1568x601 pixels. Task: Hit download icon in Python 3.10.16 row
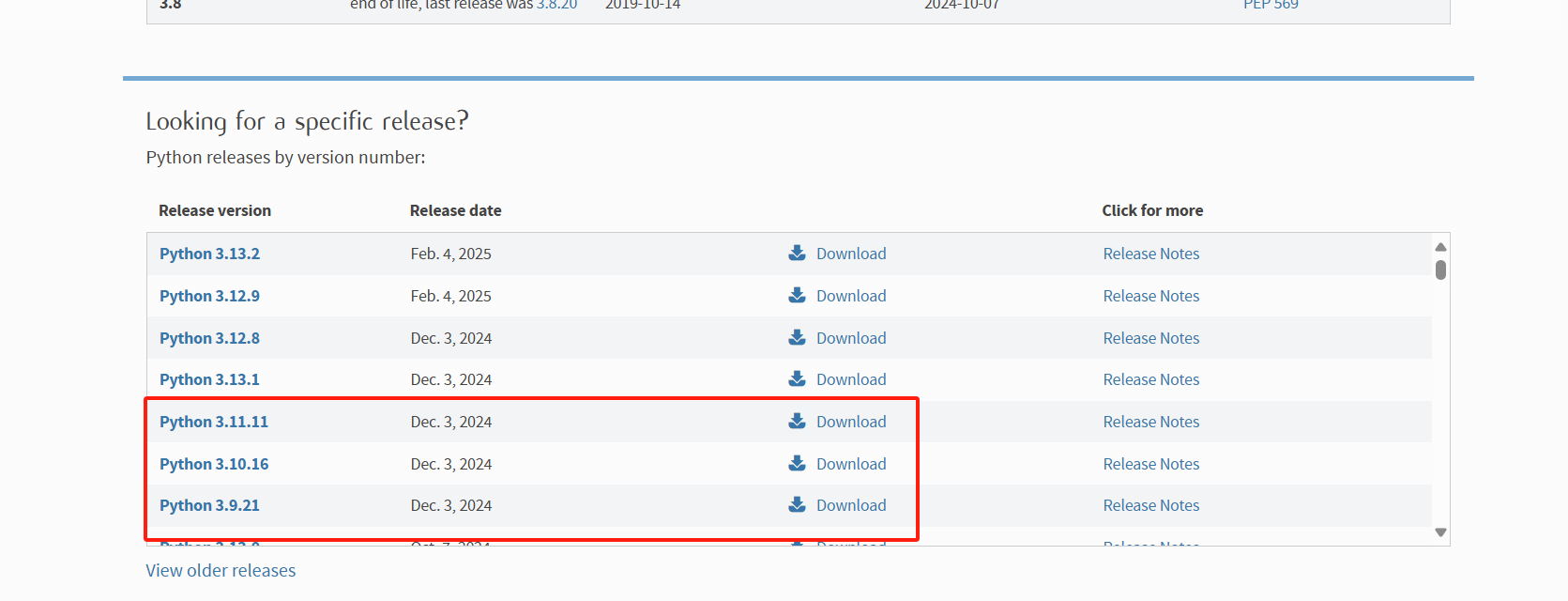(797, 463)
